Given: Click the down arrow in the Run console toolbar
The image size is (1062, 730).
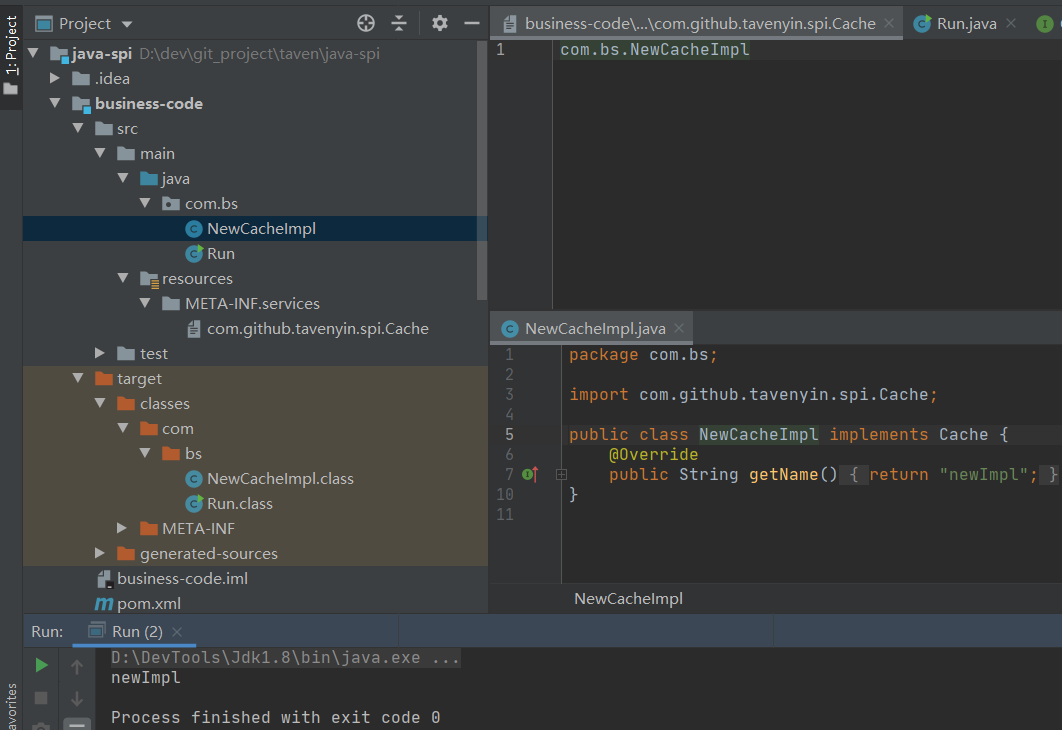Looking at the screenshot, I should click(x=76, y=698).
